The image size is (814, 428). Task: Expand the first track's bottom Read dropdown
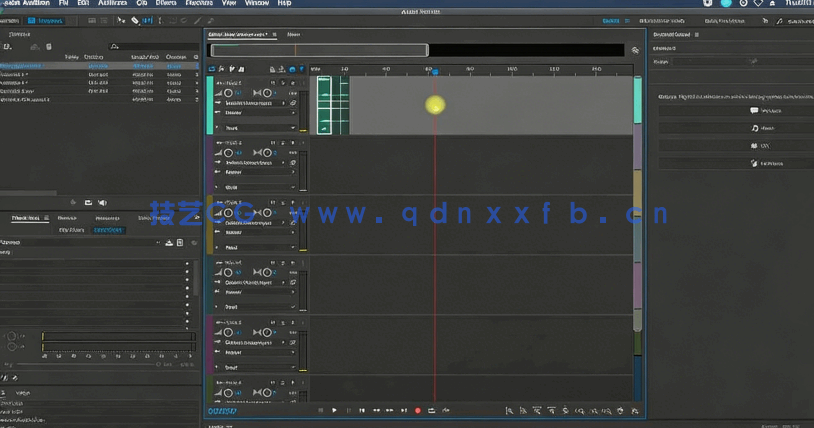293,128
